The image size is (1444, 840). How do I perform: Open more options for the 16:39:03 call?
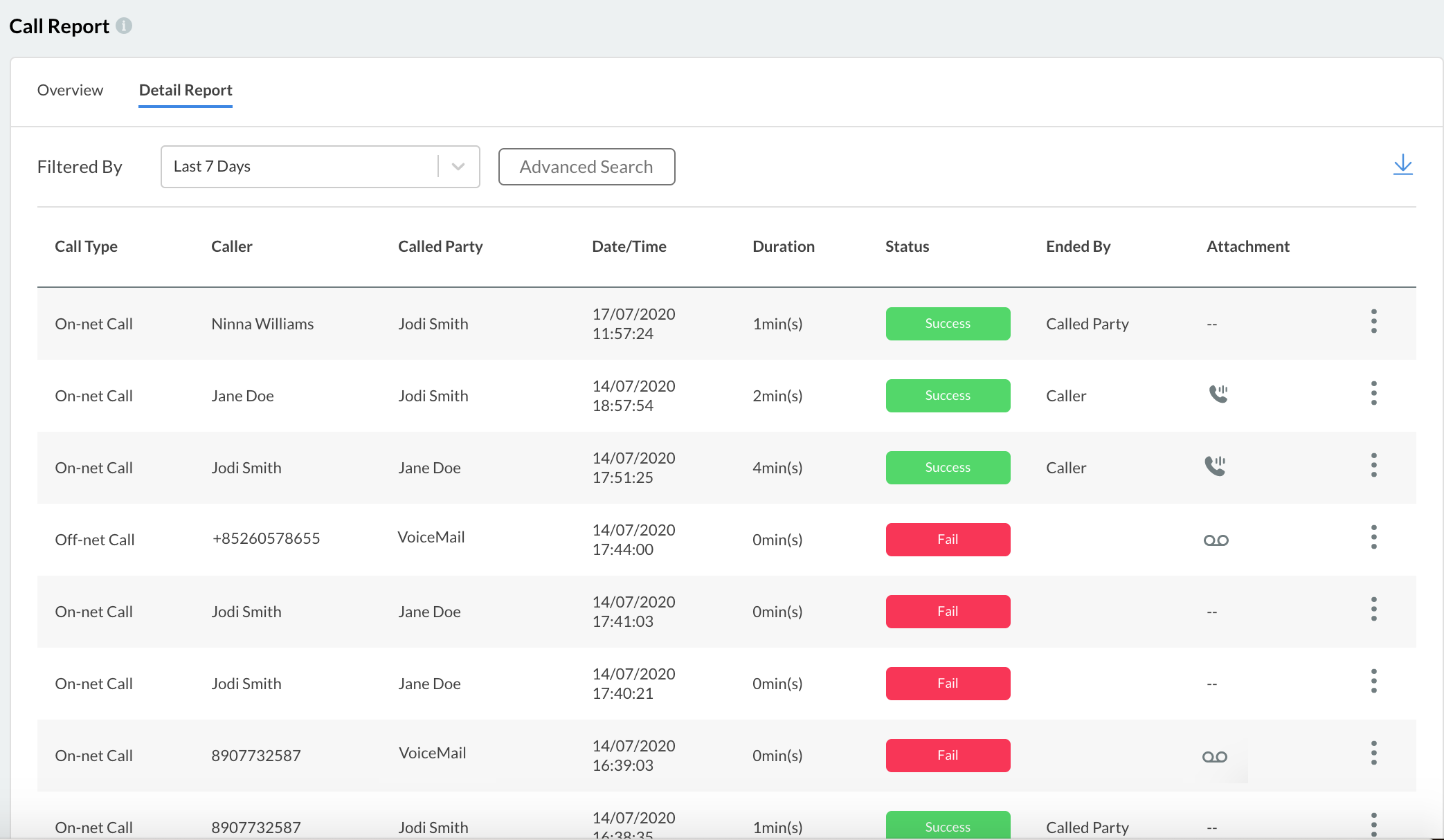(1373, 753)
